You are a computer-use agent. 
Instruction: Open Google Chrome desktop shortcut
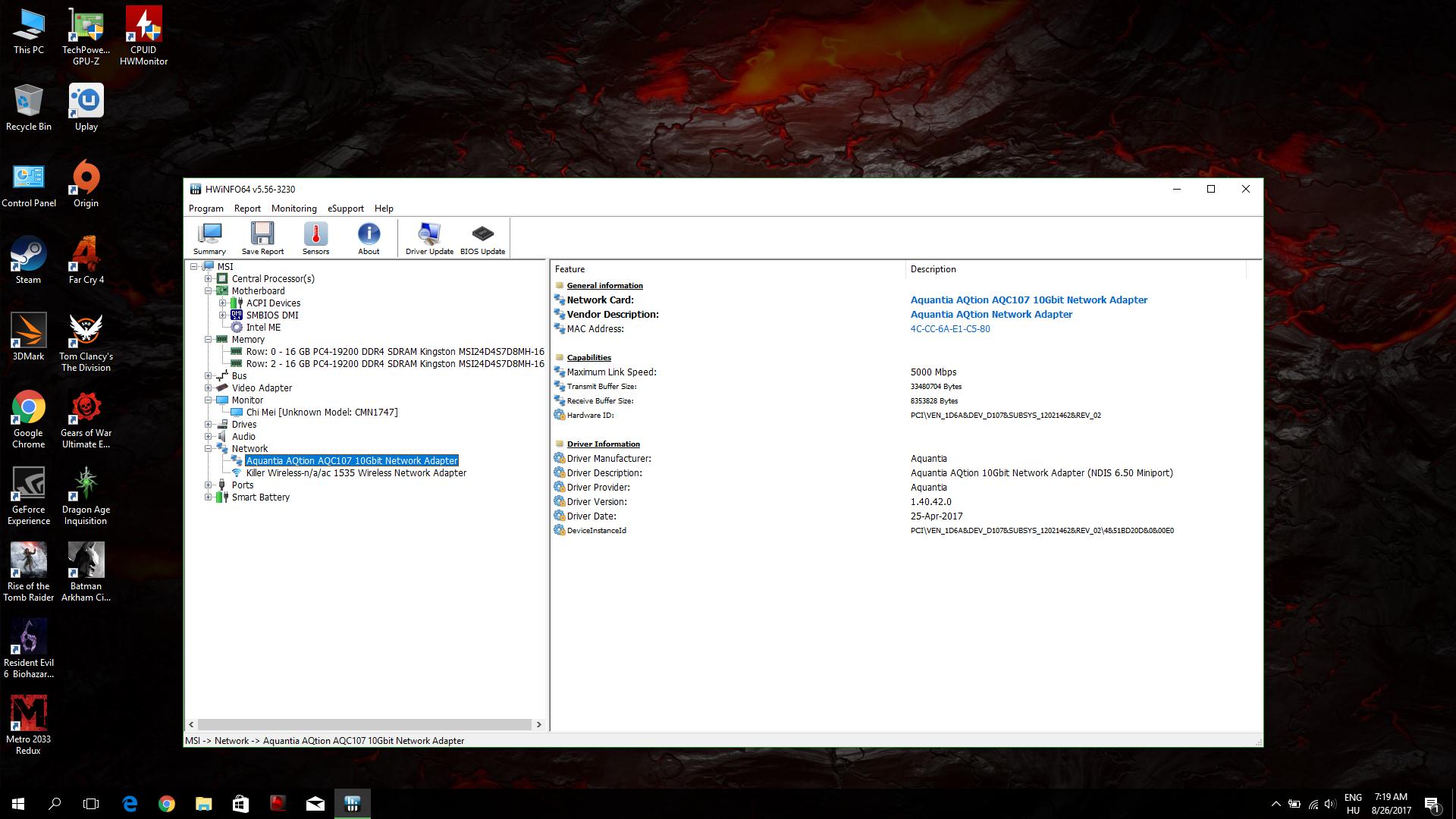pyautogui.click(x=29, y=419)
